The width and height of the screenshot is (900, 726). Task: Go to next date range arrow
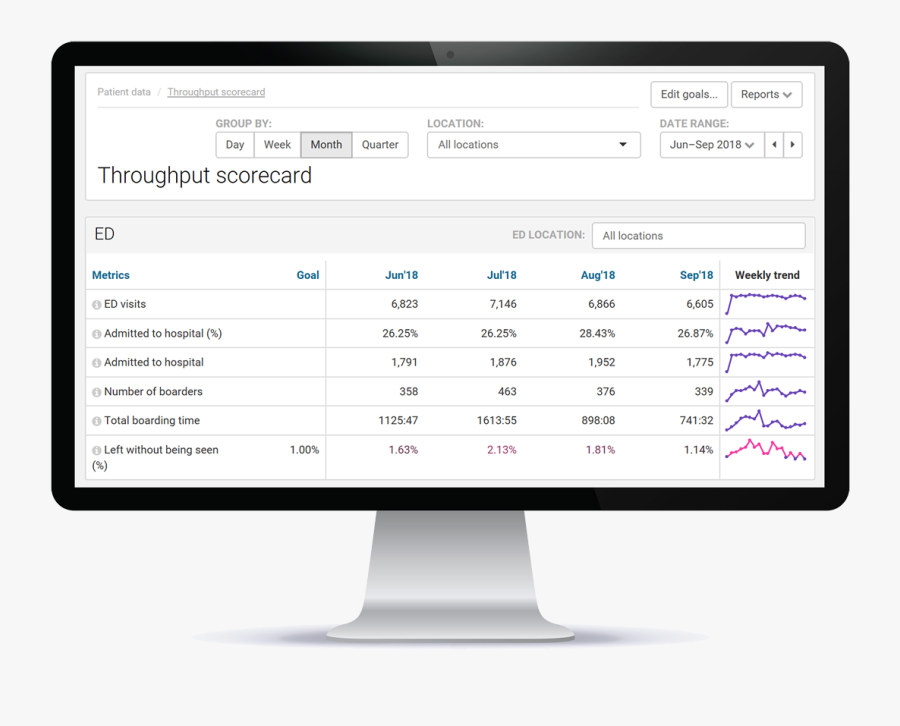pyautogui.click(x=793, y=145)
